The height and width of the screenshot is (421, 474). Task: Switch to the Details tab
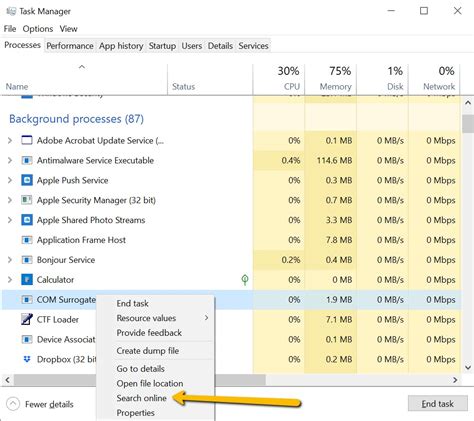[220, 46]
